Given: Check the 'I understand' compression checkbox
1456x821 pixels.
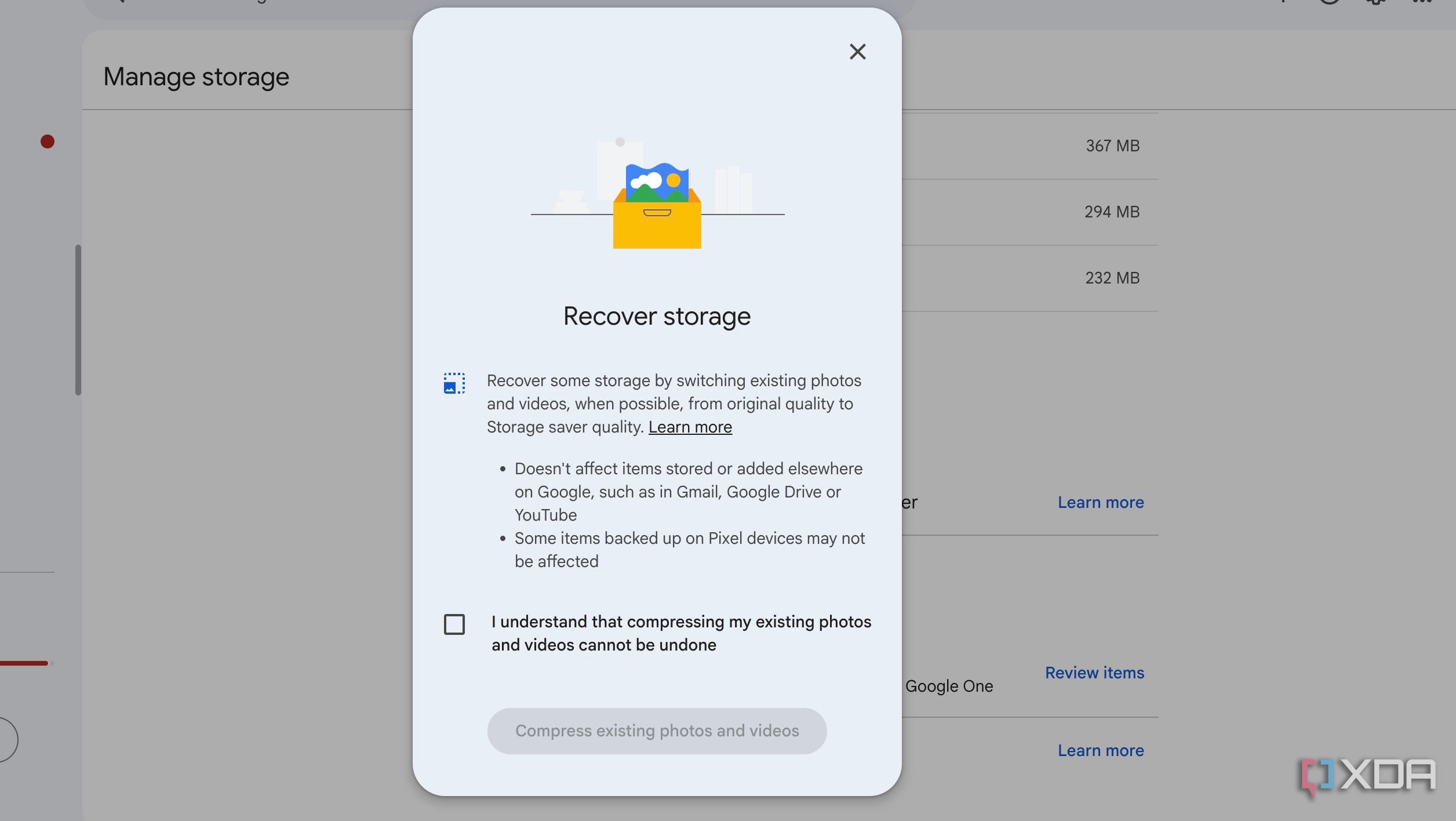Looking at the screenshot, I should click(x=454, y=624).
